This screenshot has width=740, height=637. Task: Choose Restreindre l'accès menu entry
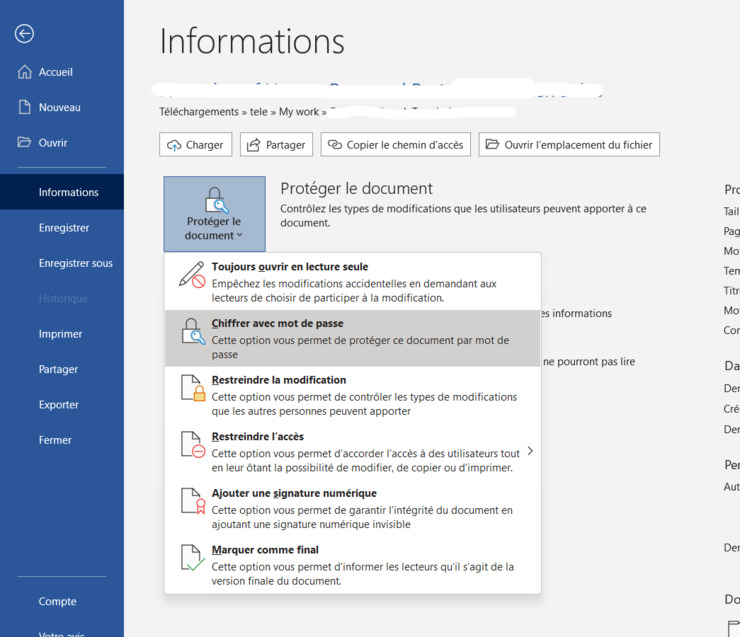tap(352, 452)
